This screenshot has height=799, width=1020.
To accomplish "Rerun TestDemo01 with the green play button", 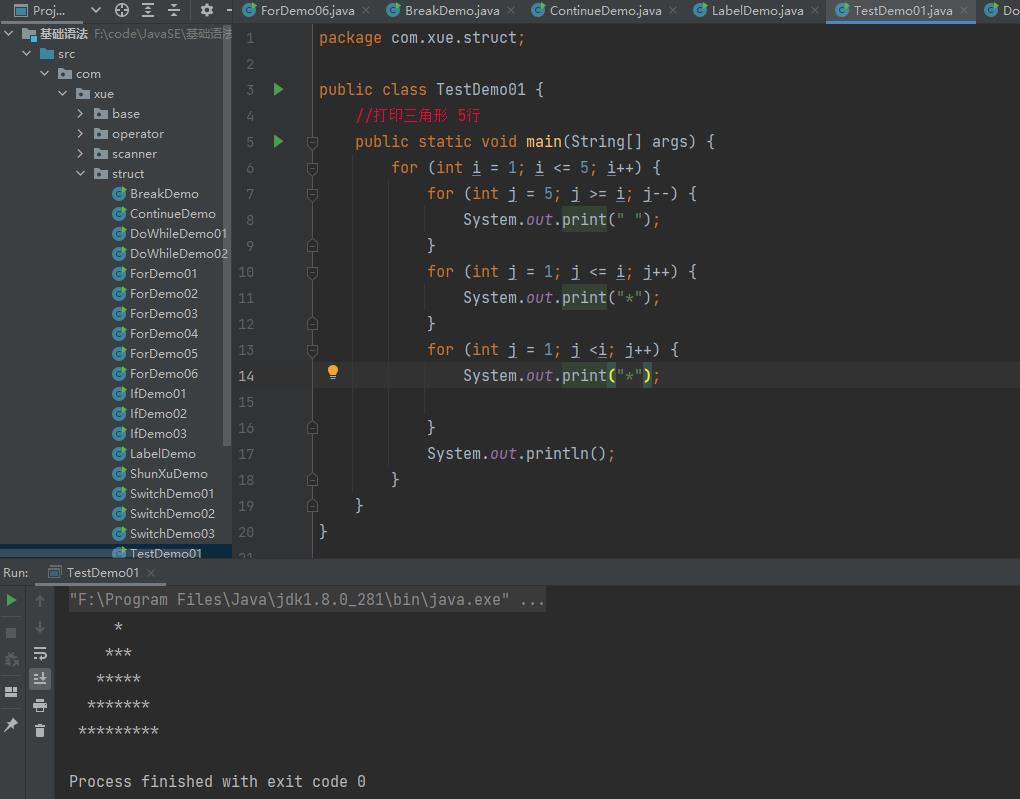I will click(11, 600).
